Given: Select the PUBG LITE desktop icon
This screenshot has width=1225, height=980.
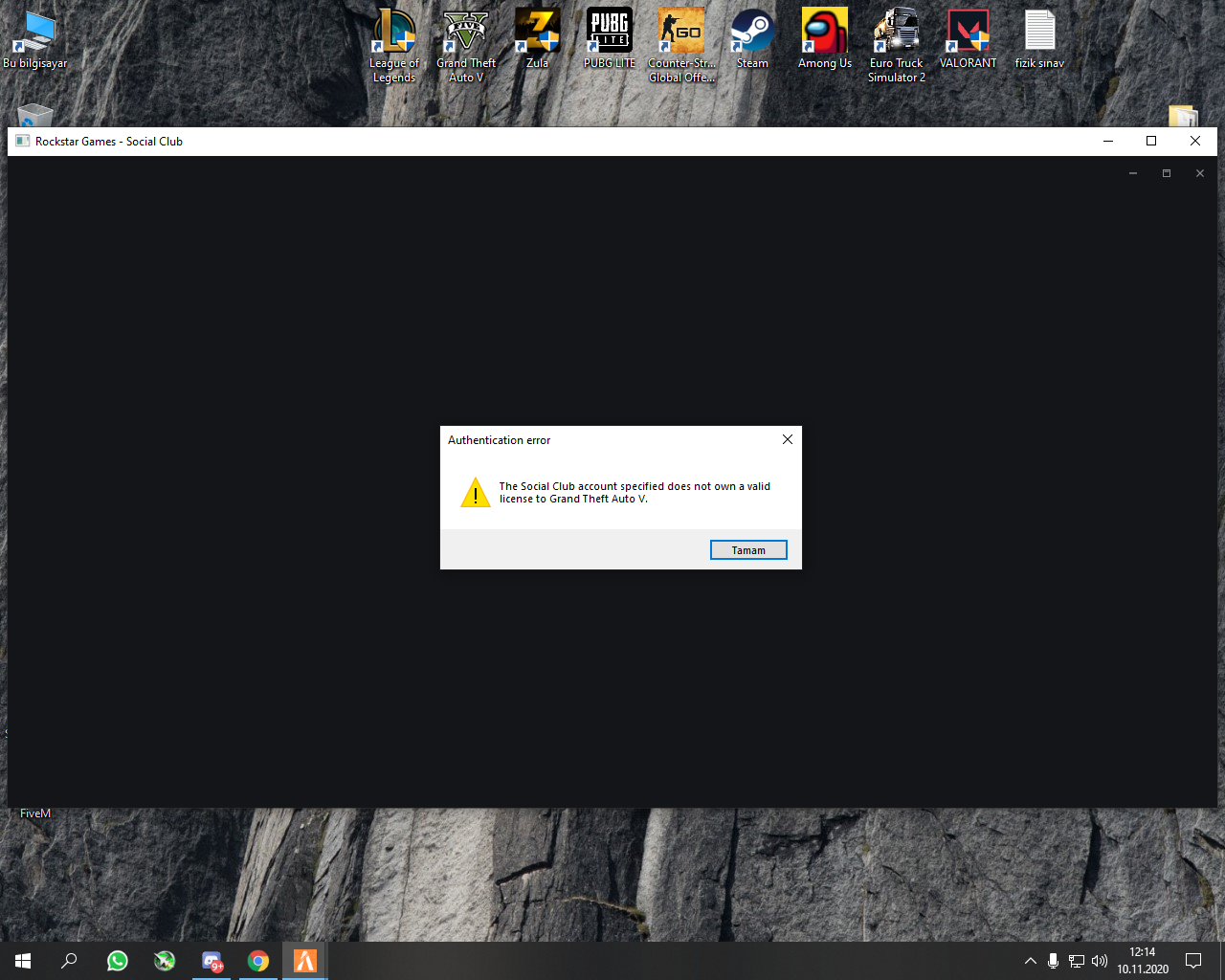Looking at the screenshot, I should point(610,38).
